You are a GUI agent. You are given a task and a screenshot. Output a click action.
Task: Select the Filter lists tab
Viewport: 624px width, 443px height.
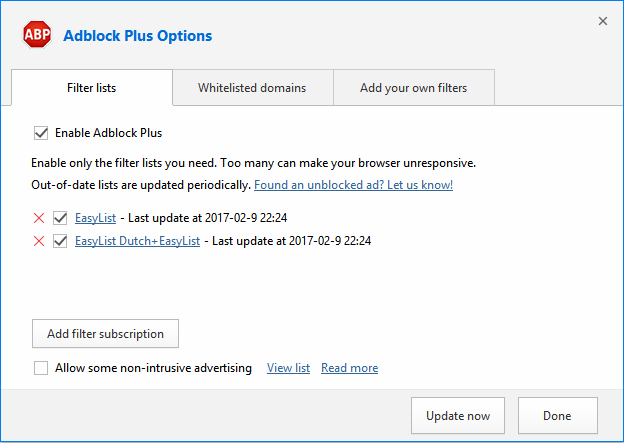click(x=92, y=88)
